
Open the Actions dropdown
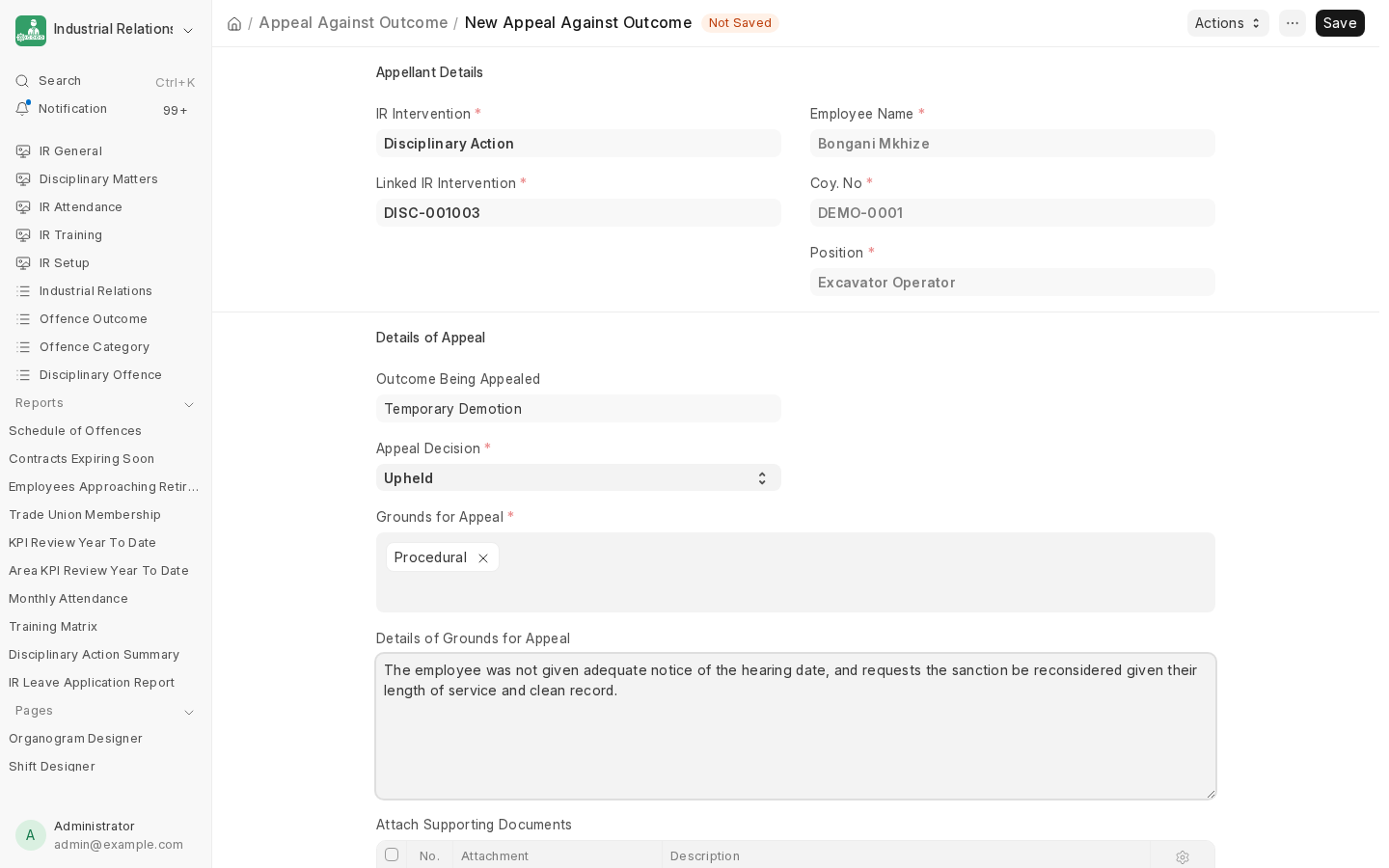point(1228,23)
